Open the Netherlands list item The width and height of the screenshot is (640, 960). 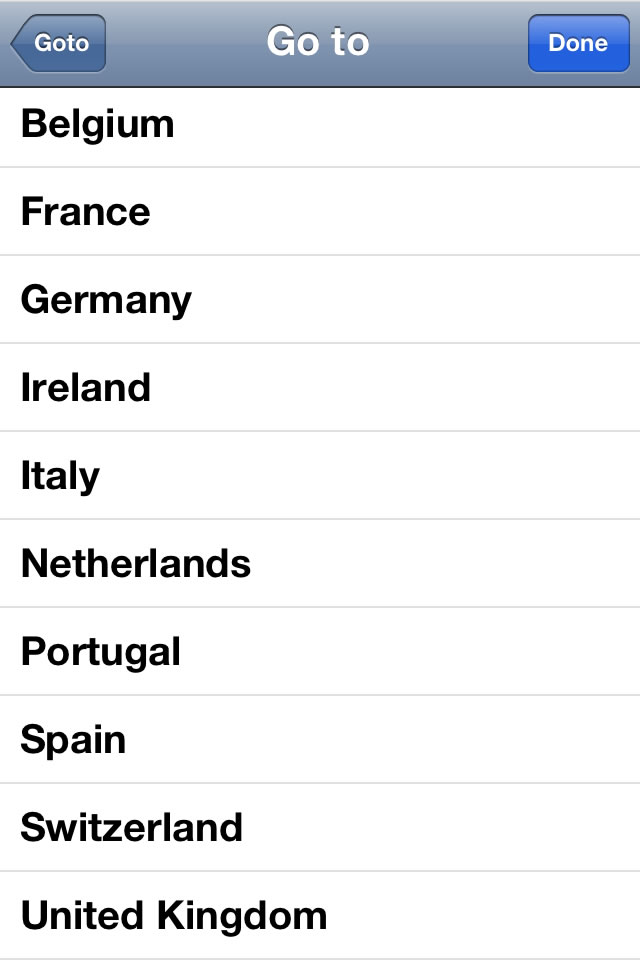pos(136,564)
